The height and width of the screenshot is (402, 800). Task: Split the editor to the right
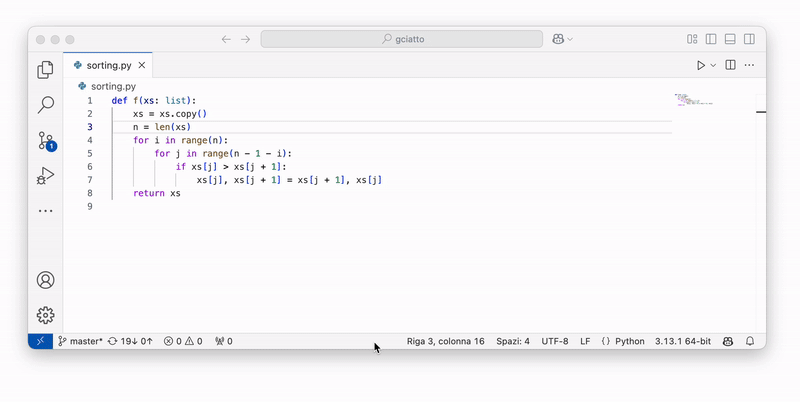point(730,65)
